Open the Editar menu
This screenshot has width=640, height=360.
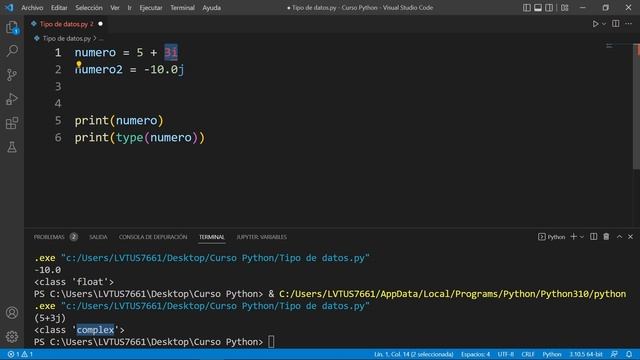coord(59,8)
